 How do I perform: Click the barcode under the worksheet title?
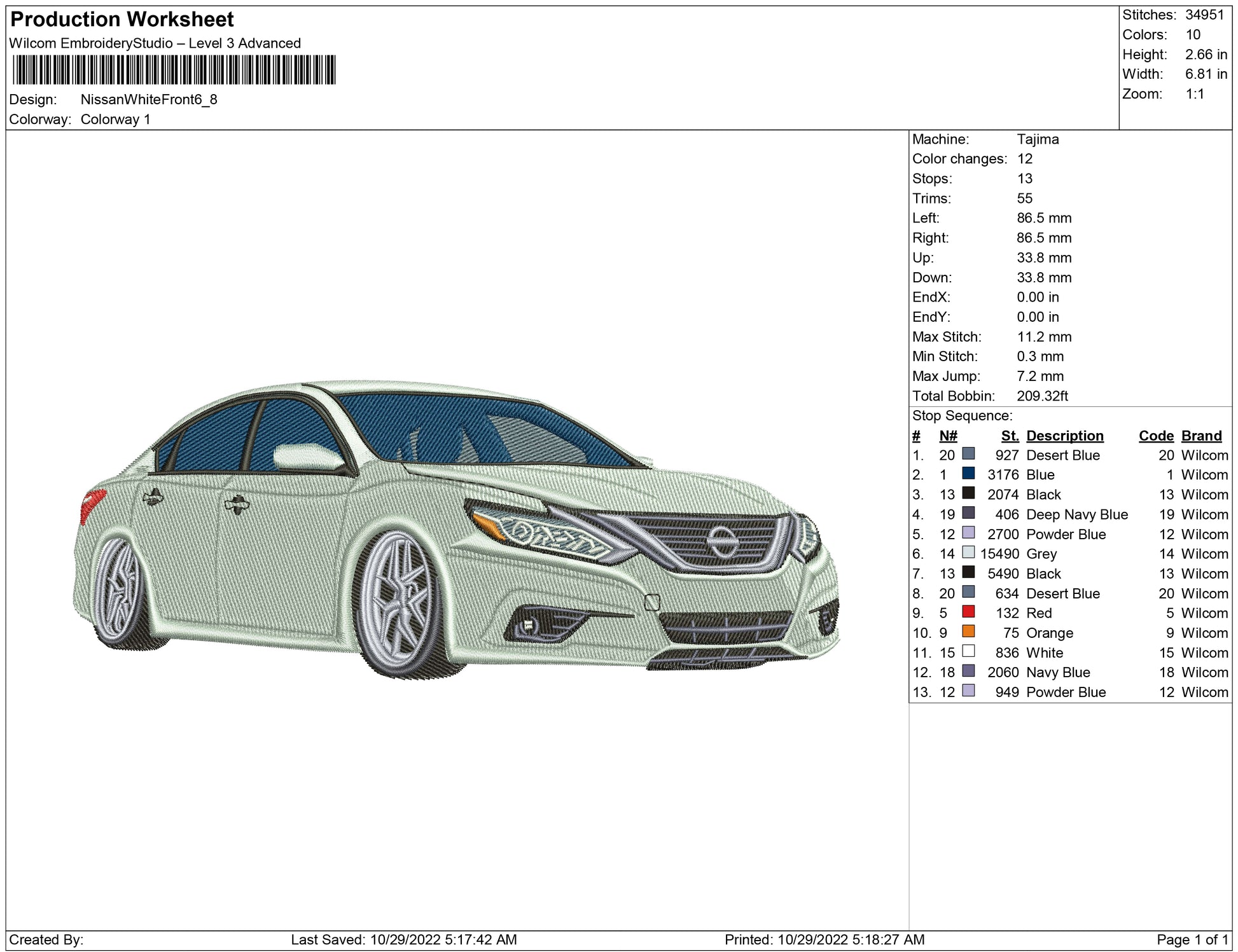coord(173,70)
